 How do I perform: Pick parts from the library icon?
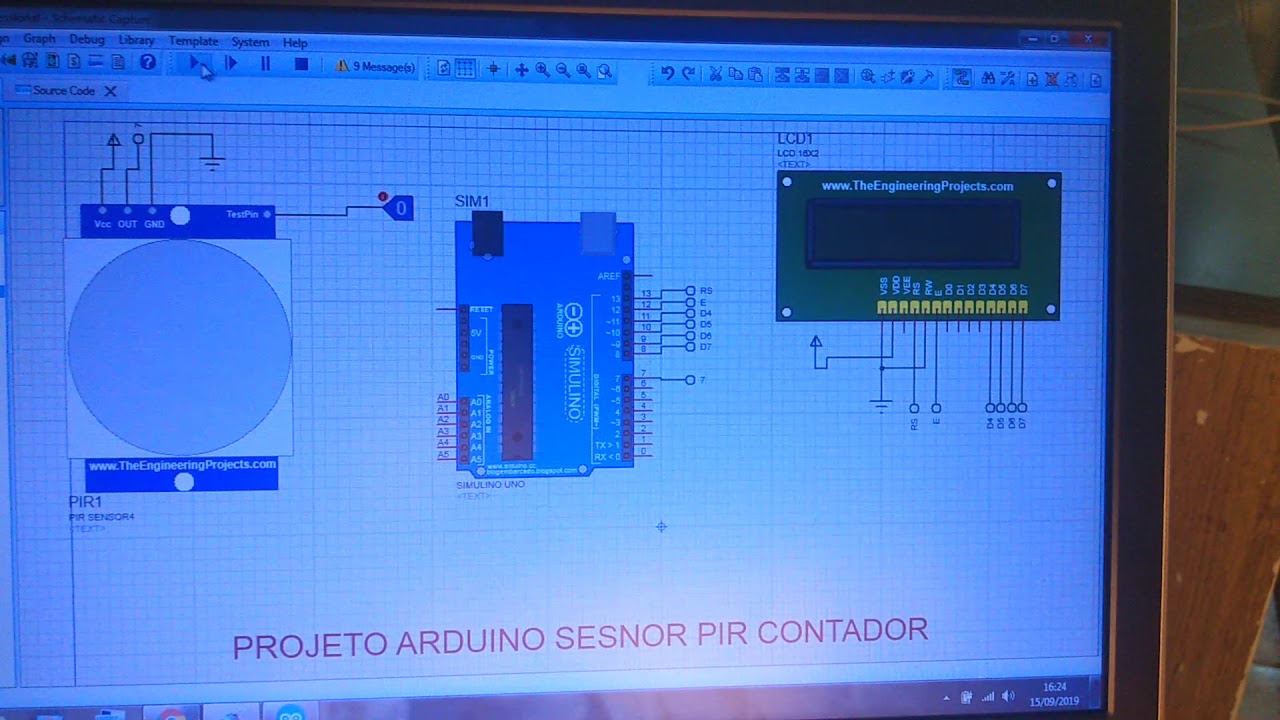pyautogui.click(x=868, y=76)
